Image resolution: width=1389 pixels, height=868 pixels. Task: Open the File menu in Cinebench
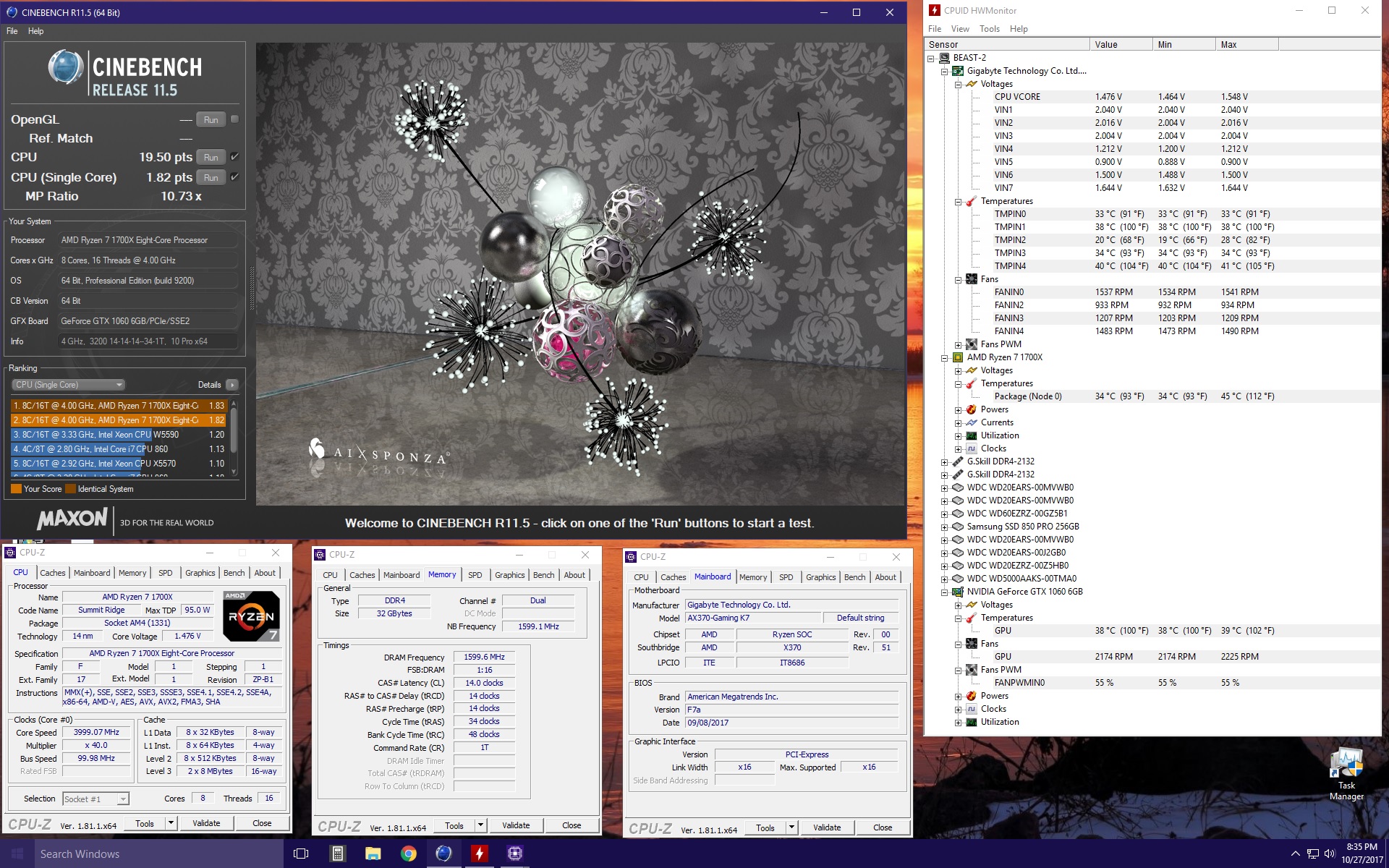pyautogui.click(x=12, y=31)
